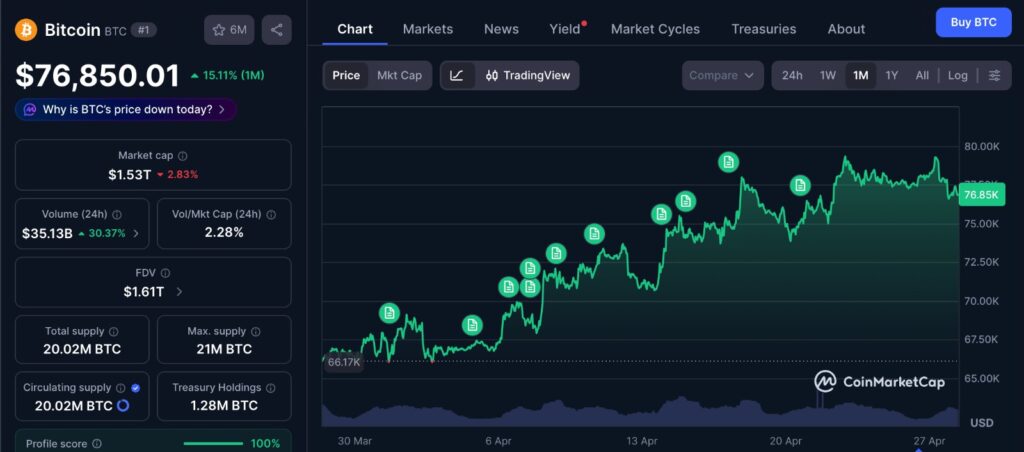This screenshot has width=1024, height=452.
Task: Click info icon next to FDV
Action: coord(166,273)
